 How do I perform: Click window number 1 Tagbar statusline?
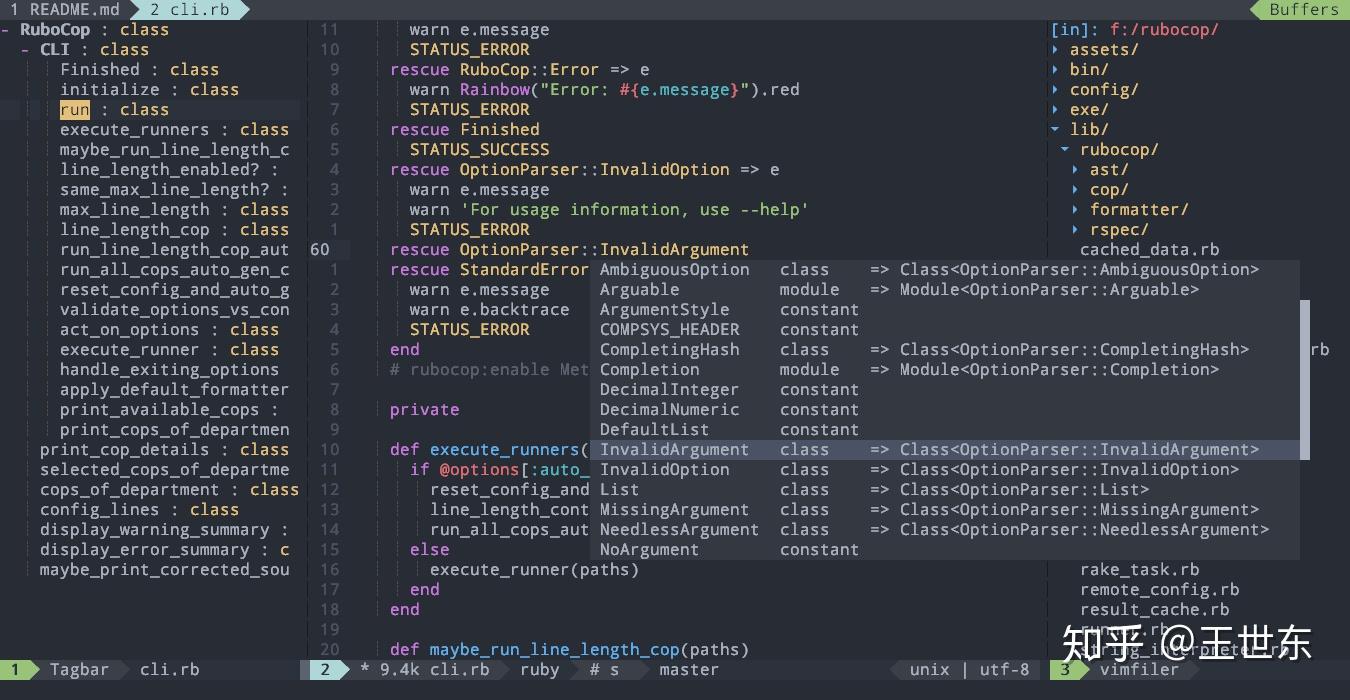[x=15, y=670]
